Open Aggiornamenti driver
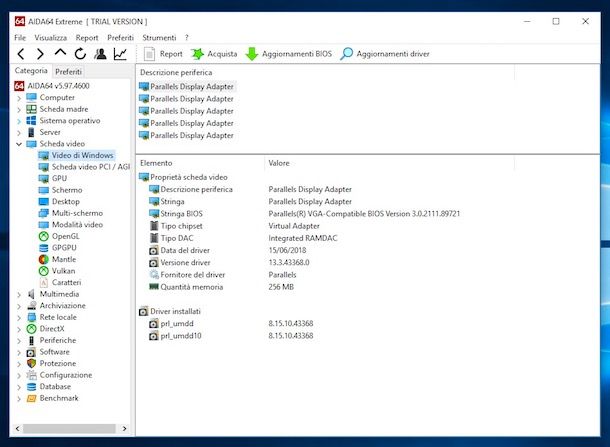 click(x=385, y=54)
